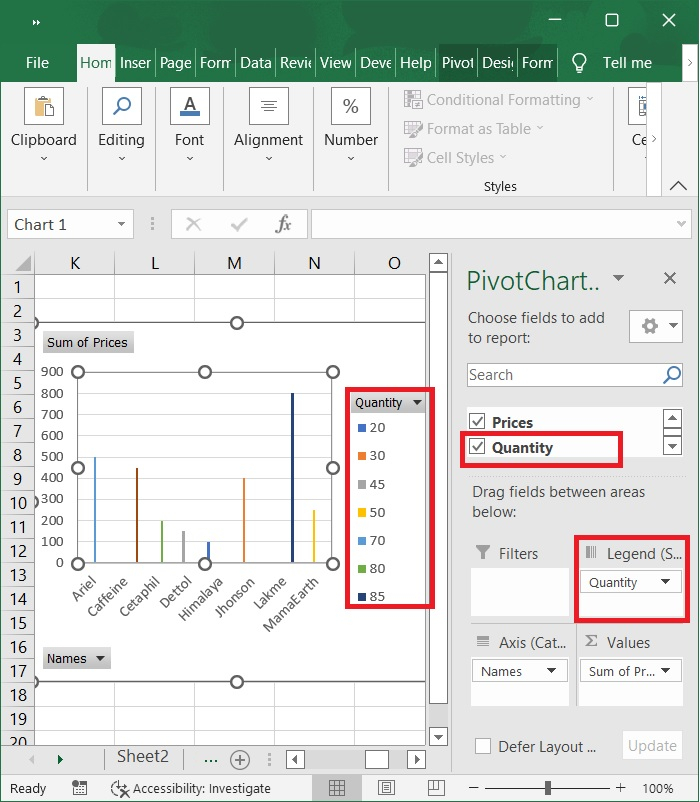Open the Sum of Prices values dropdown

(x=664, y=671)
